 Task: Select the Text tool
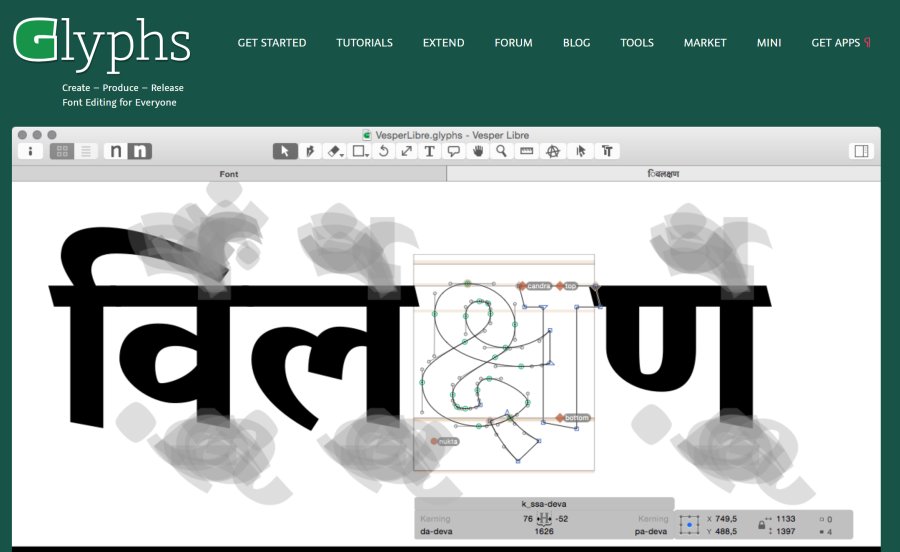(x=430, y=151)
